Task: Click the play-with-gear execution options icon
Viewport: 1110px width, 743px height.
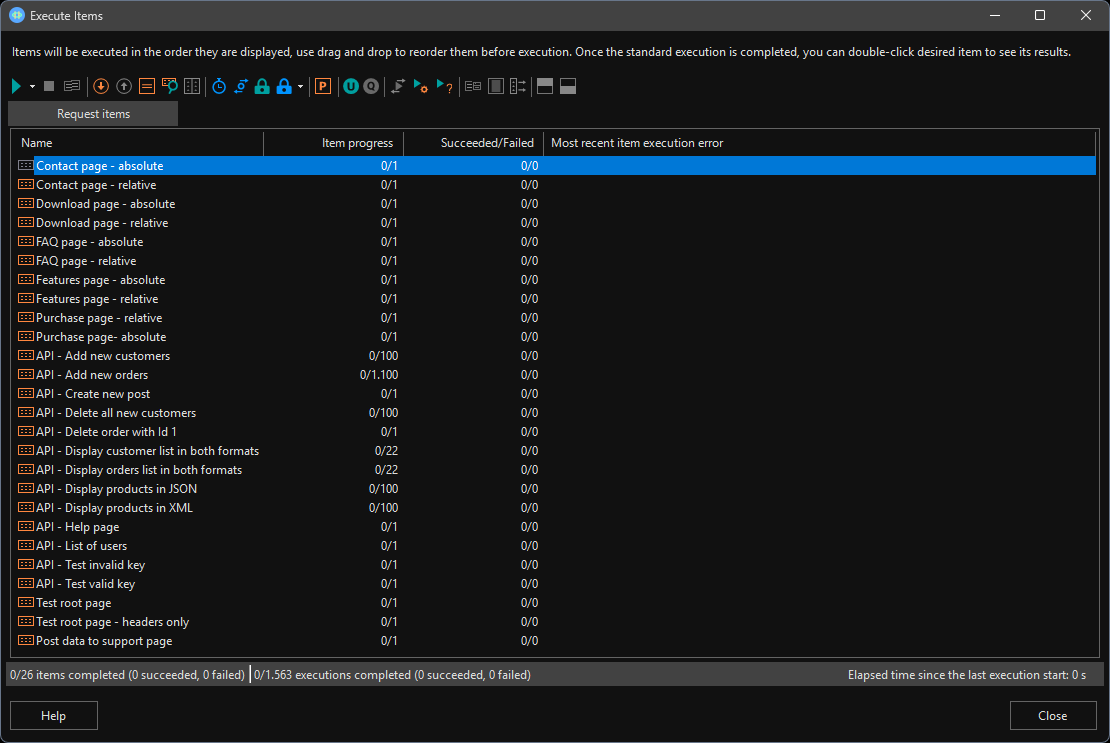Action: 418,86
